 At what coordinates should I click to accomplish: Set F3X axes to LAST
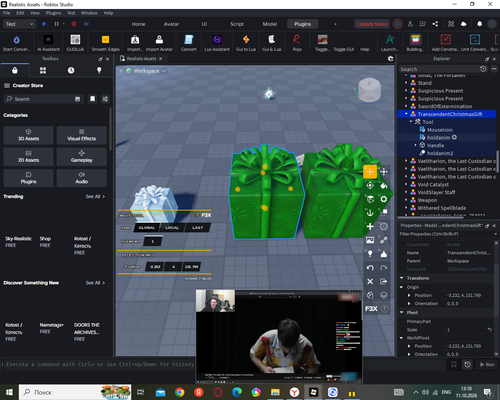pos(197,228)
